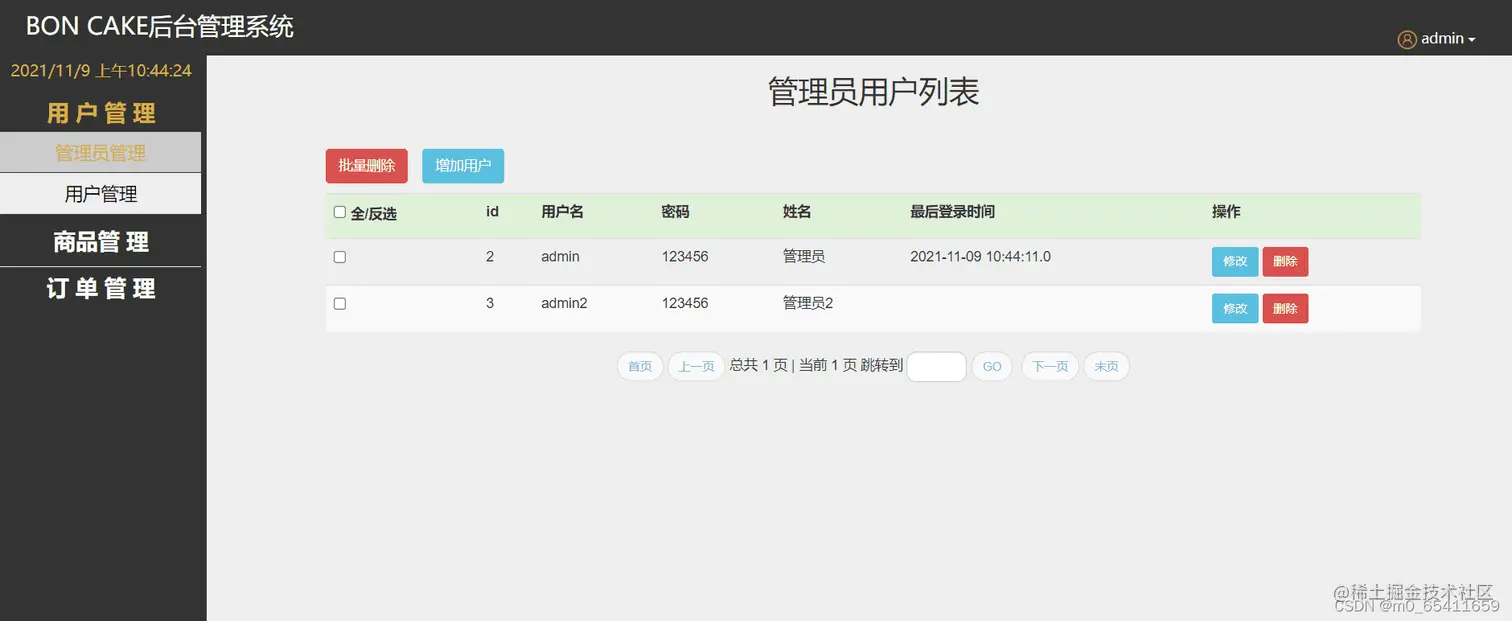
Task: Click 删除 to delete user admin2
Action: (1285, 308)
